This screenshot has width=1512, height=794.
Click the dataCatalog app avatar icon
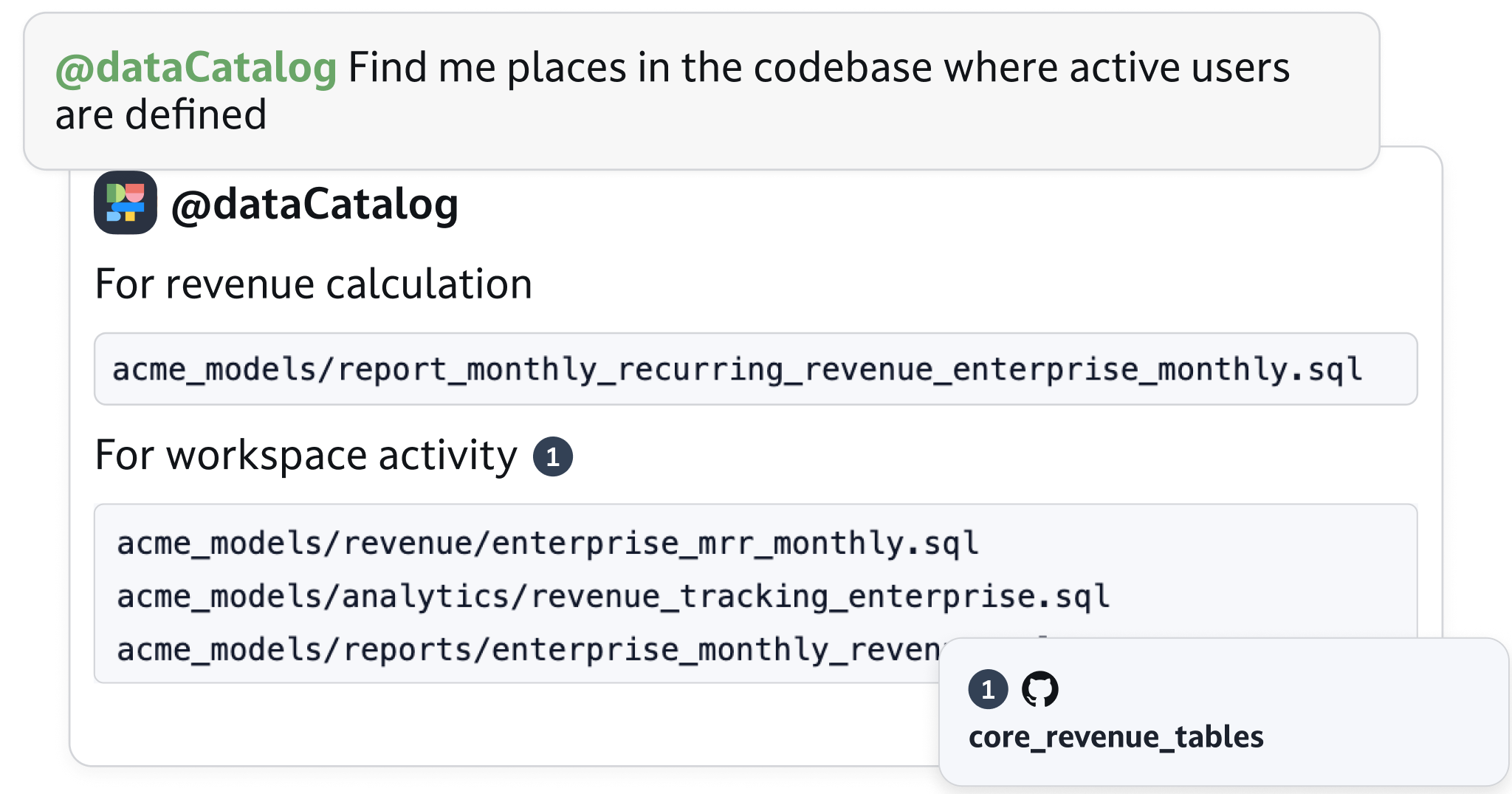[126, 202]
